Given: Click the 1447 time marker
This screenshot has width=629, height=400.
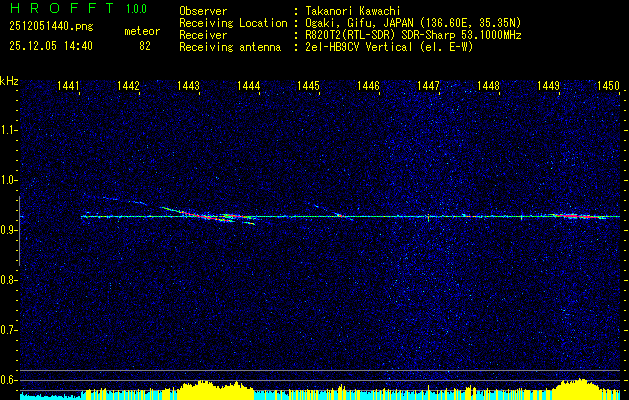Looking at the screenshot, I should pos(428,85).
